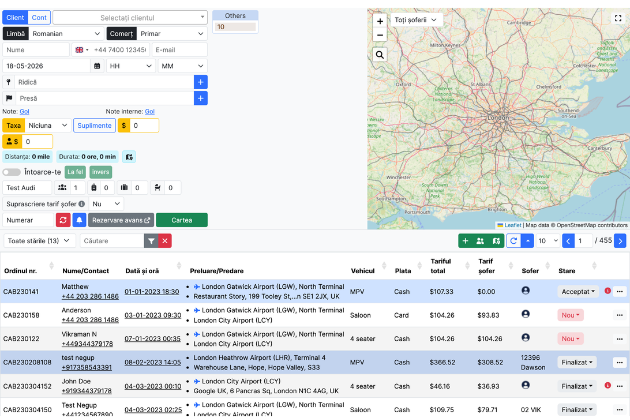
Task: Focus the E-mail input field
Action: pos(180,50)
